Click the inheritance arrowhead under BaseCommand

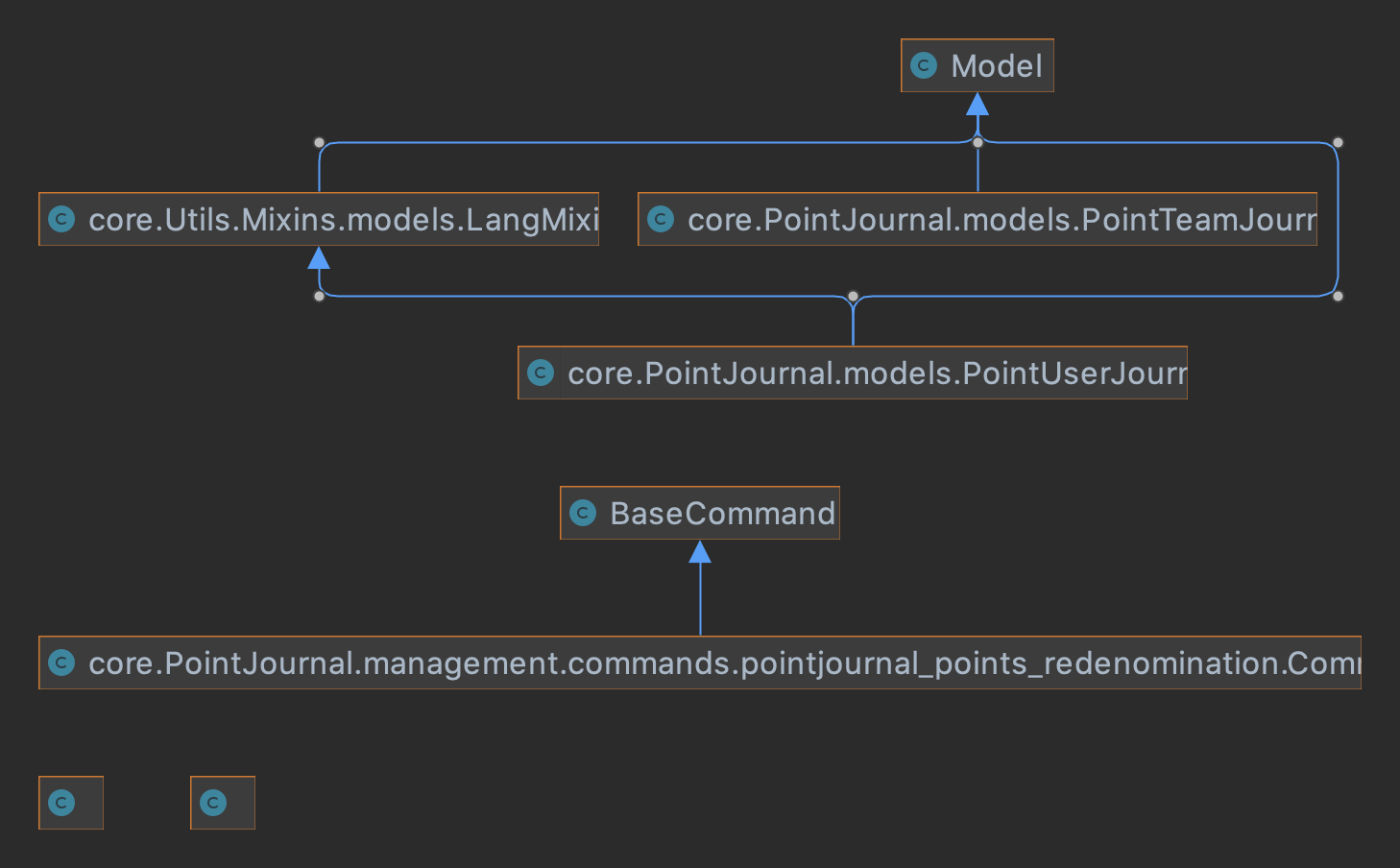pos(700,551)
